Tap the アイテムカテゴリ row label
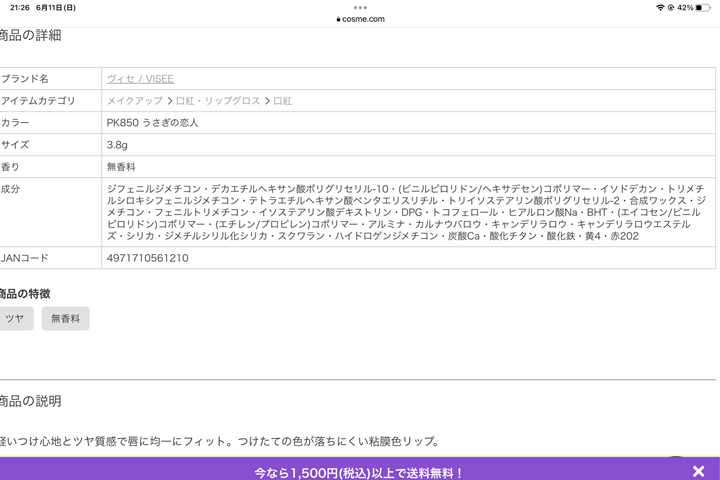 38,101
